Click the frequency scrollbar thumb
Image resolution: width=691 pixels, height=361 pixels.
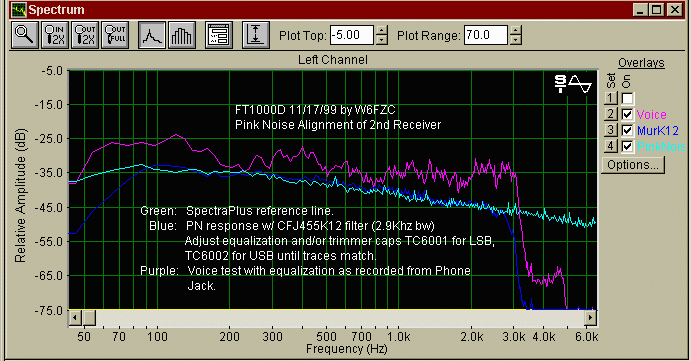coord(89,317)
